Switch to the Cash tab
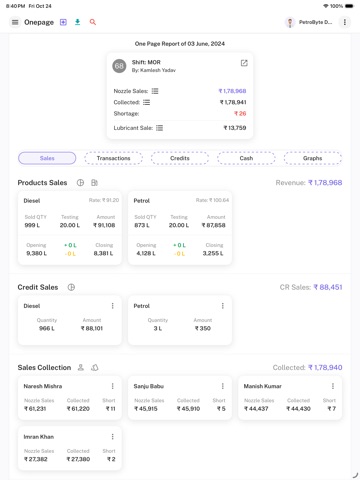 point(246,158)
